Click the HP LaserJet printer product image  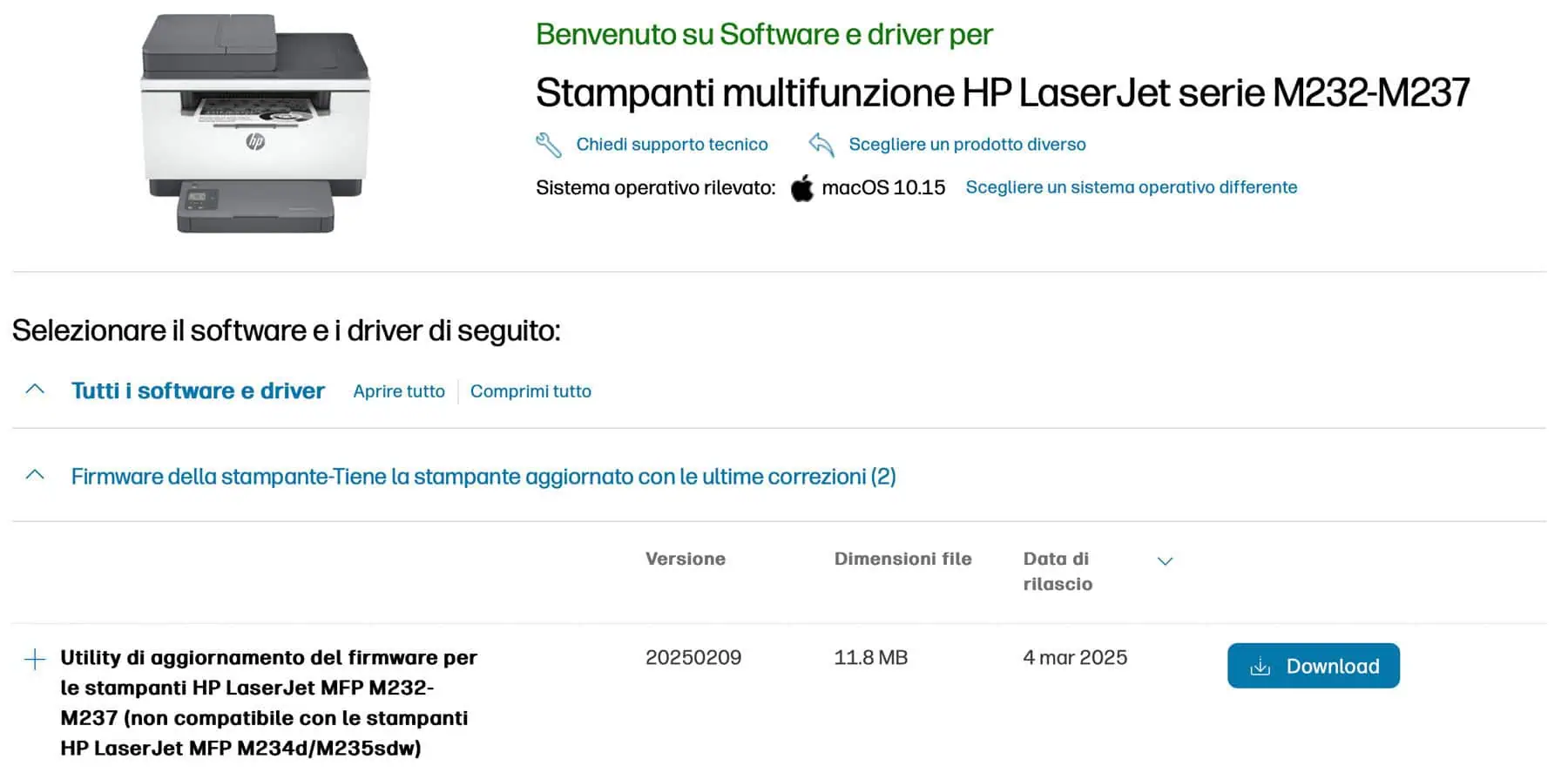(x=256, y=123)
